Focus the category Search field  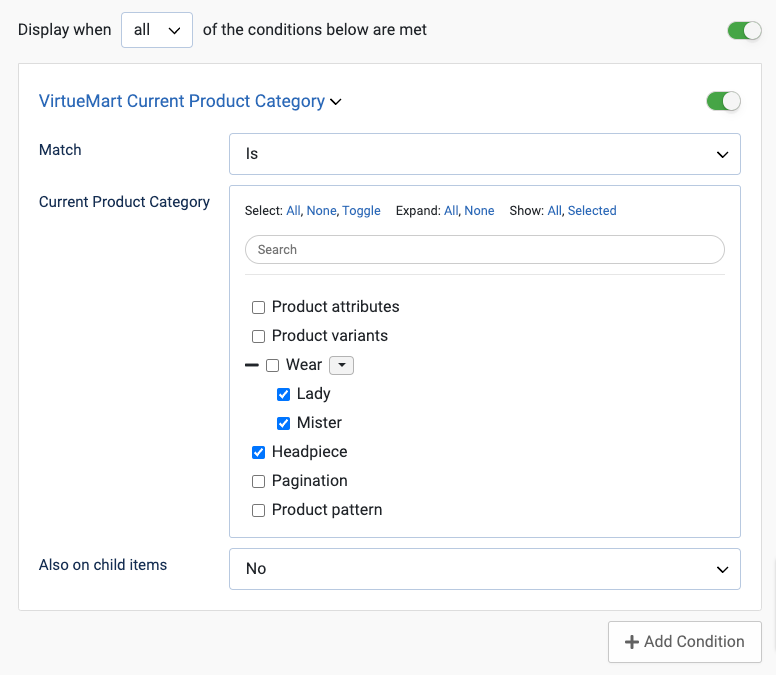pos(485,249)
